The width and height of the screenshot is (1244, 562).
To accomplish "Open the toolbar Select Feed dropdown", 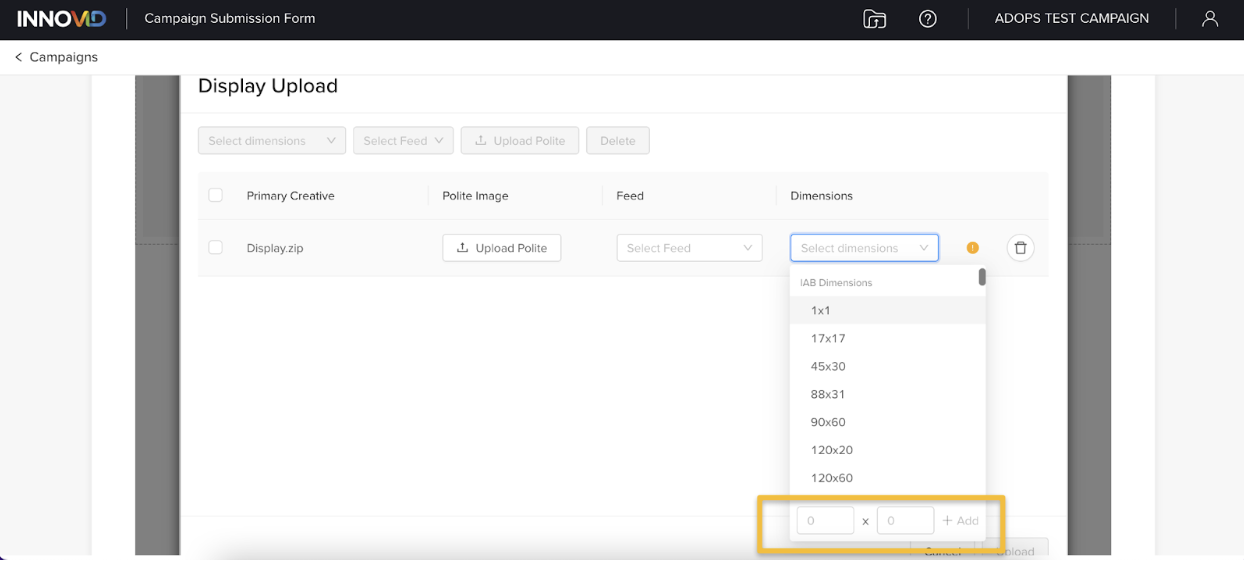I will 403,141.
